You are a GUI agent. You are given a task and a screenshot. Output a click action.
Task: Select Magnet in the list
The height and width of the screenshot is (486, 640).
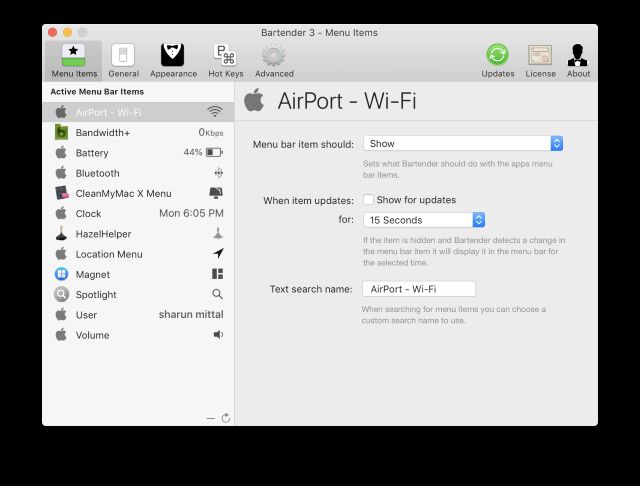point(138,274)
